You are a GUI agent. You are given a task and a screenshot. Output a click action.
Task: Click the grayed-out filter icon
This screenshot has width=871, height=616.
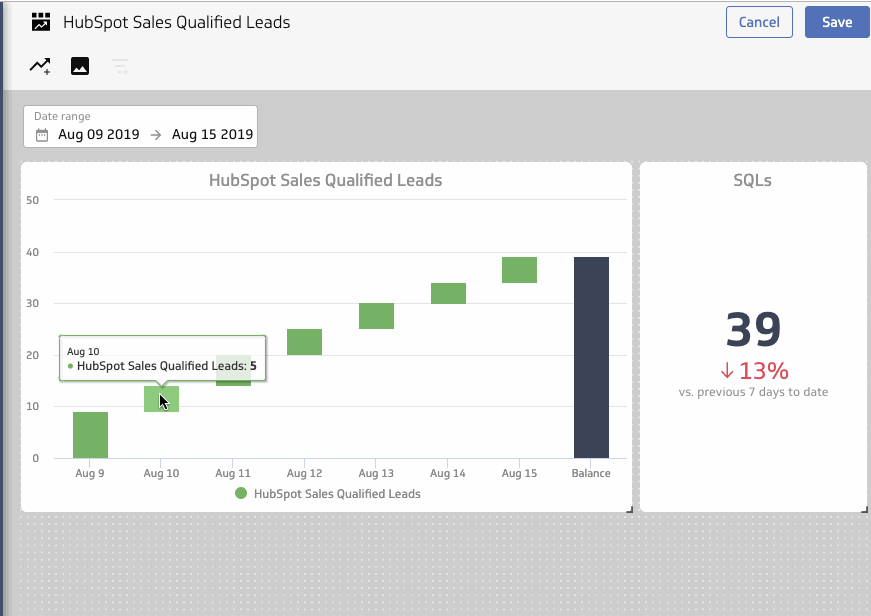tap(120, 66)
